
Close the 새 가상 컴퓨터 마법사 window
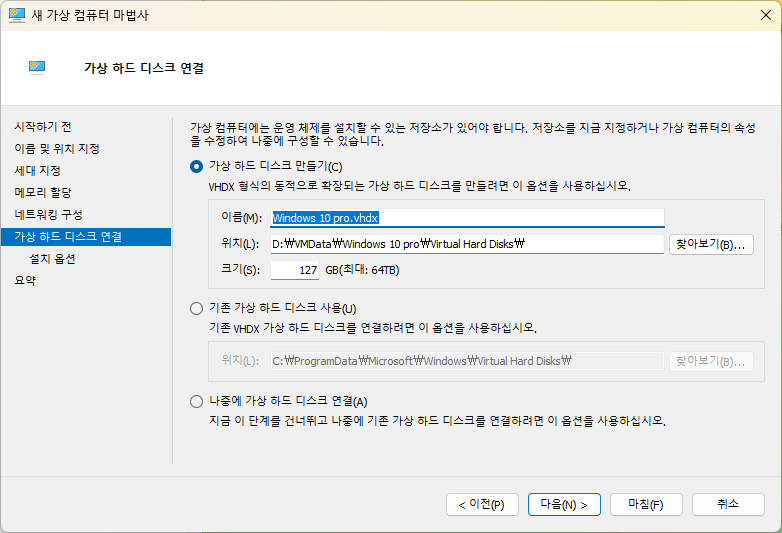766,15
